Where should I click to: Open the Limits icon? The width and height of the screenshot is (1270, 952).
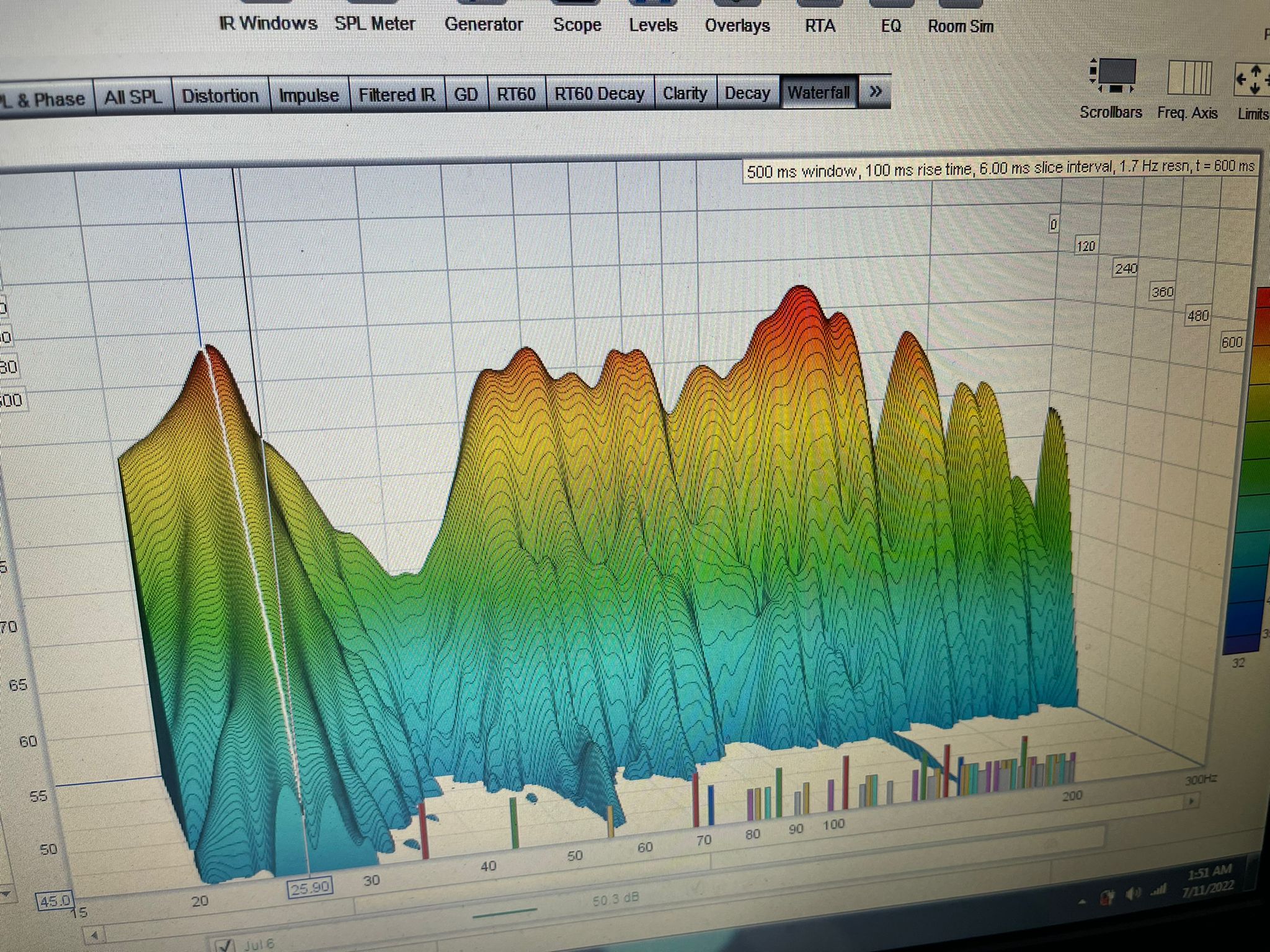[1251, 79]
